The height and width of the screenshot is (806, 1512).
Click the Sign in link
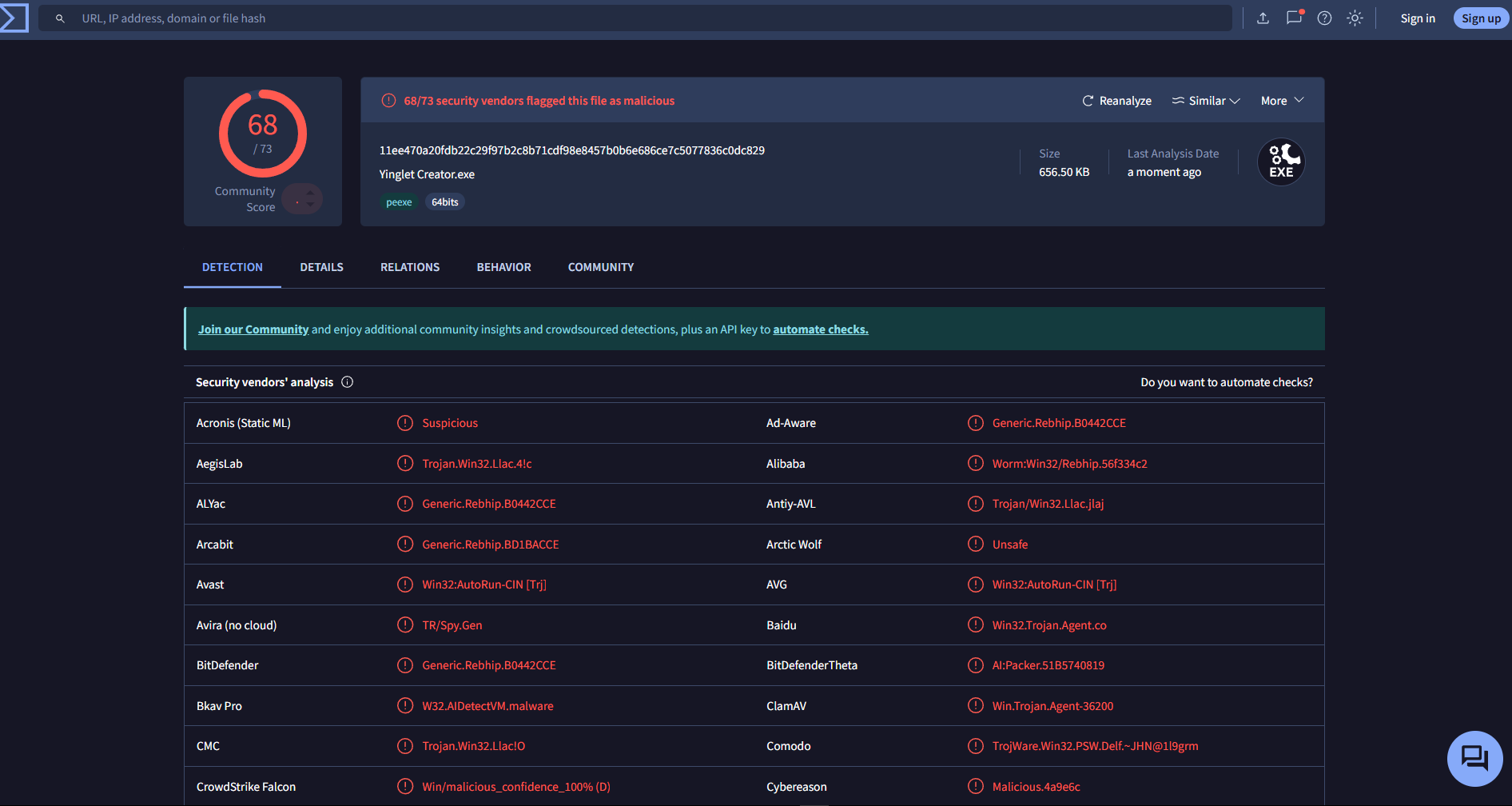1418,18
